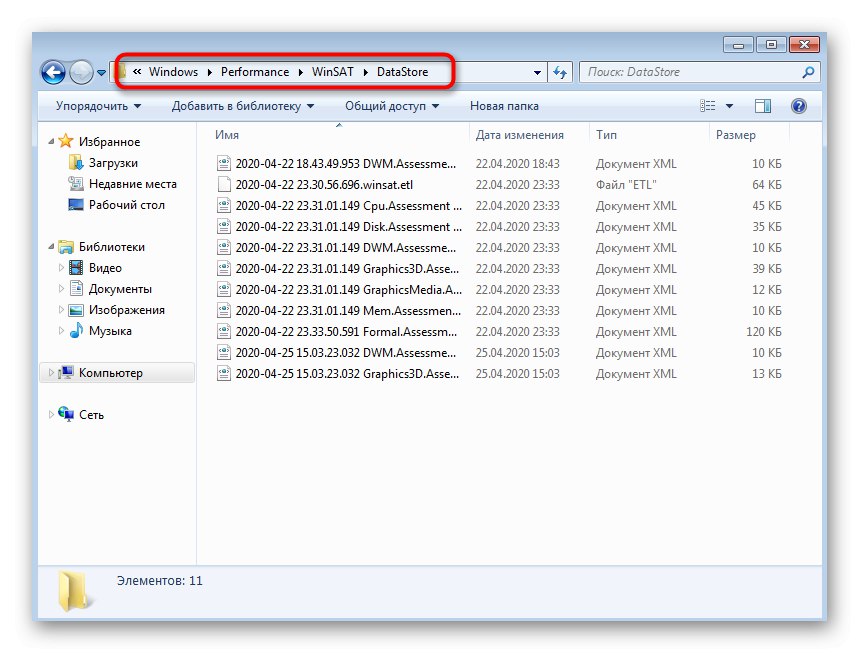Image resolution: width=859 pixels, height=653 pixels.
Task: Select Избранное star icon
Action: click(x=66, y=141)
